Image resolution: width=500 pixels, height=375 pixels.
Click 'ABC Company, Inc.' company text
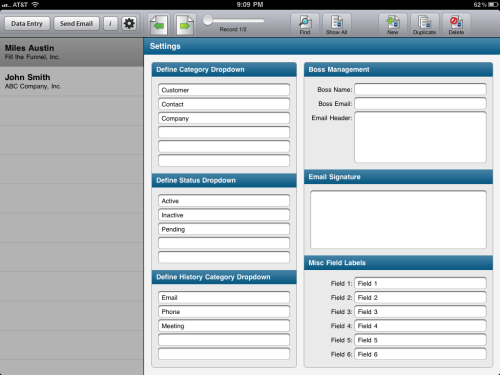tap(33, 86)
